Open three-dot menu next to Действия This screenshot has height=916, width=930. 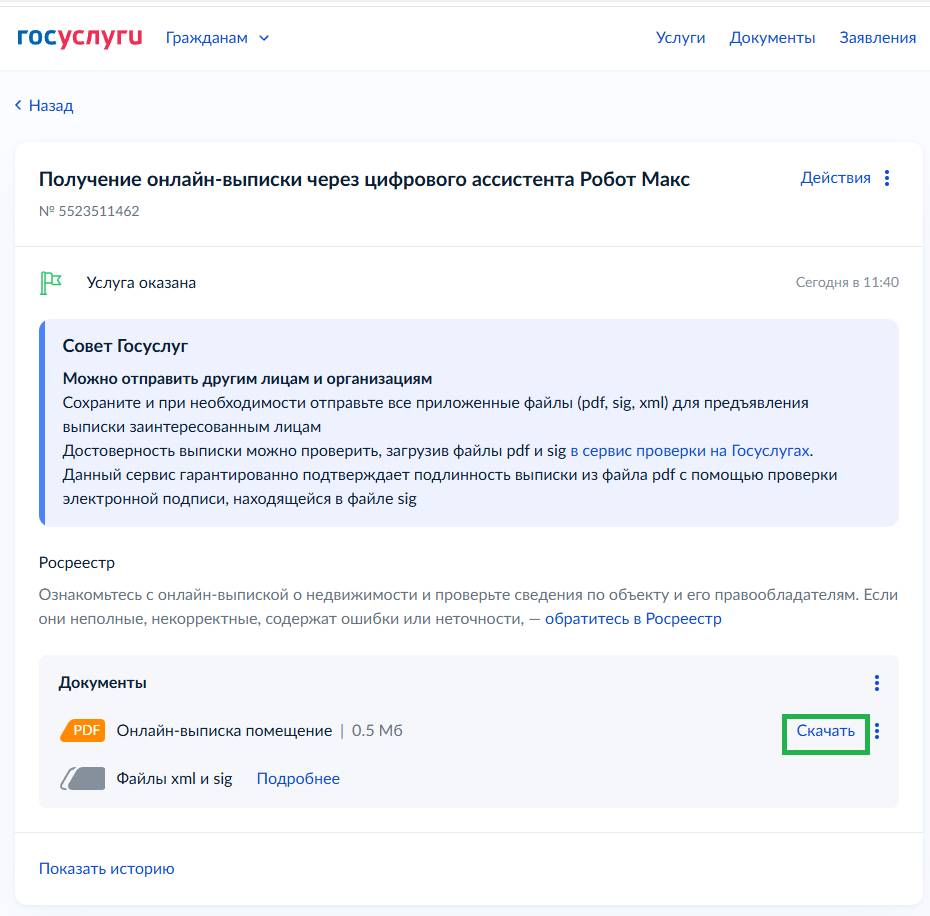tap(887, 178)
